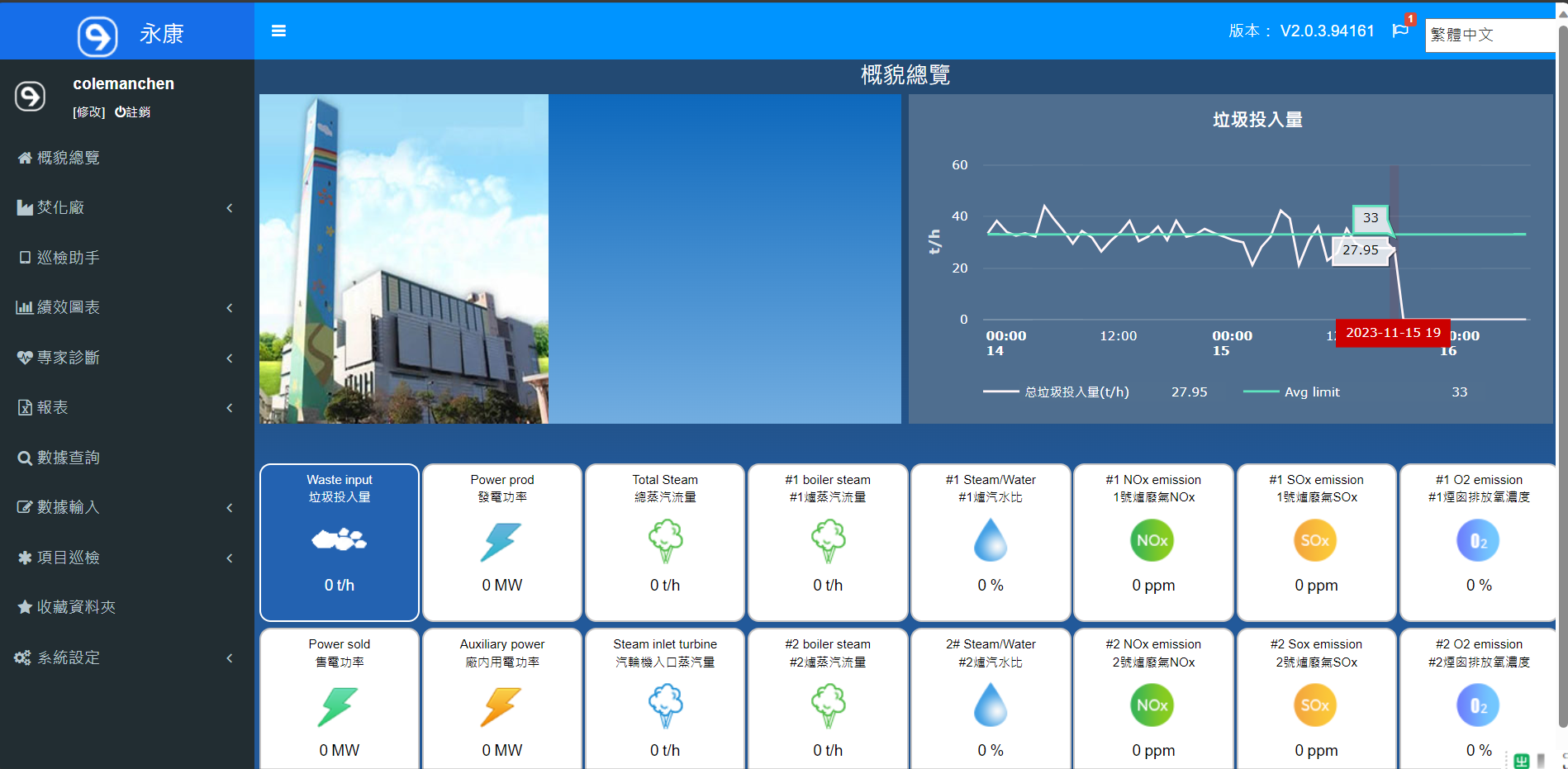Open the notification flag icon
1568x769 pixels.
click(x=1400, y=31)
